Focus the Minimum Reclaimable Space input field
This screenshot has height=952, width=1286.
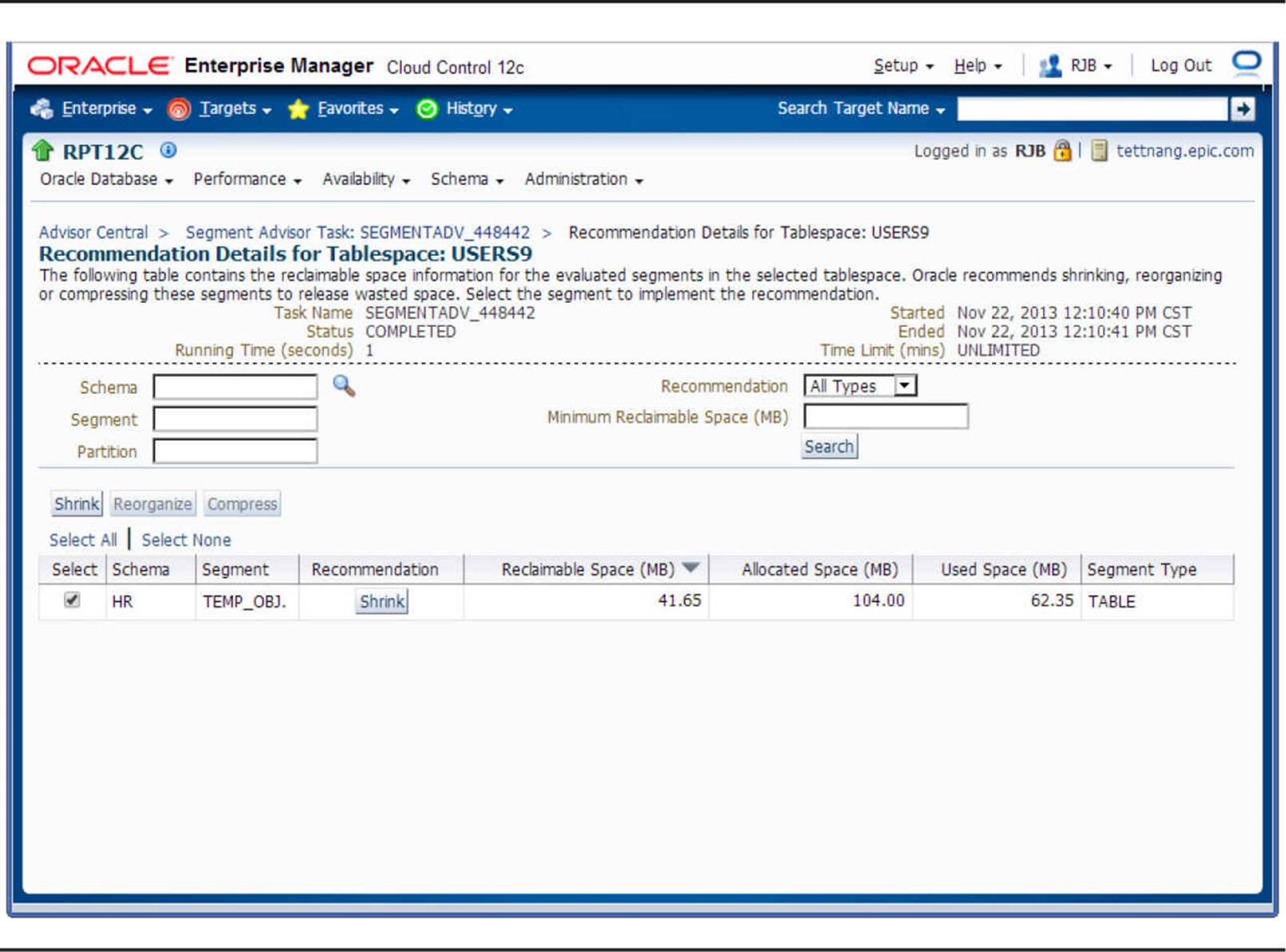[x=886, y=416]
